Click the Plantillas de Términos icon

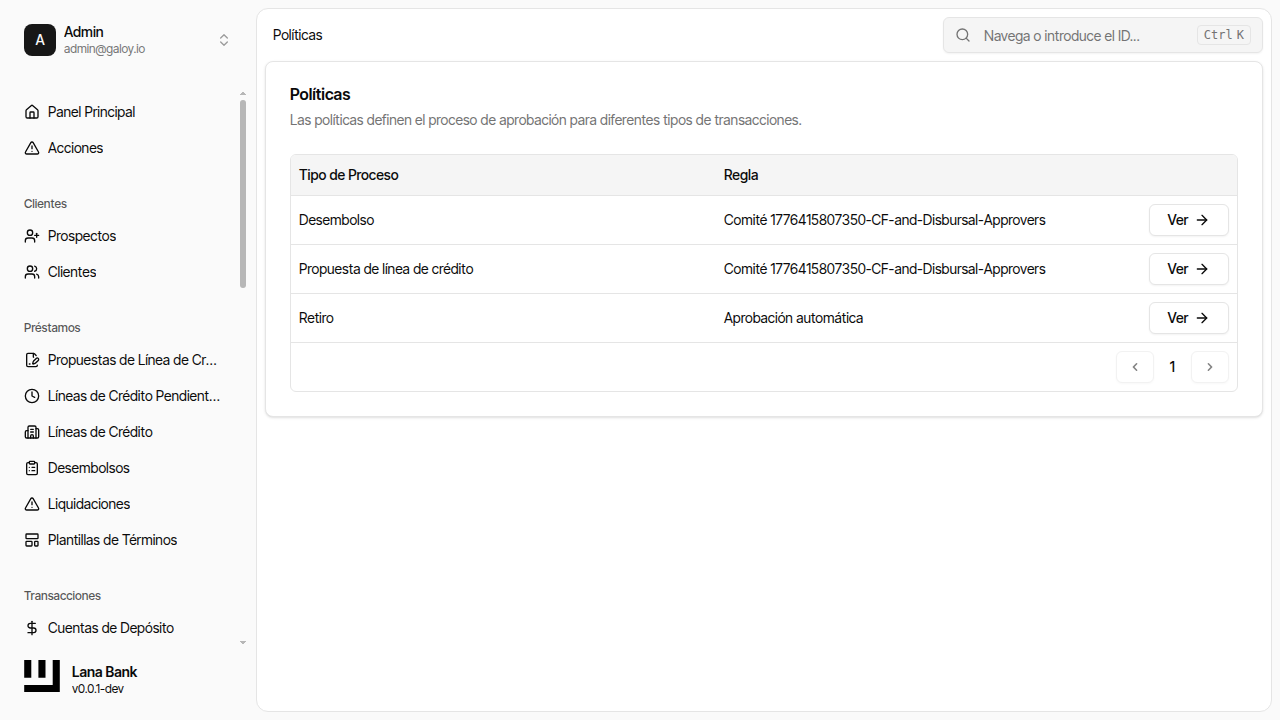click(x=32, y=540)
